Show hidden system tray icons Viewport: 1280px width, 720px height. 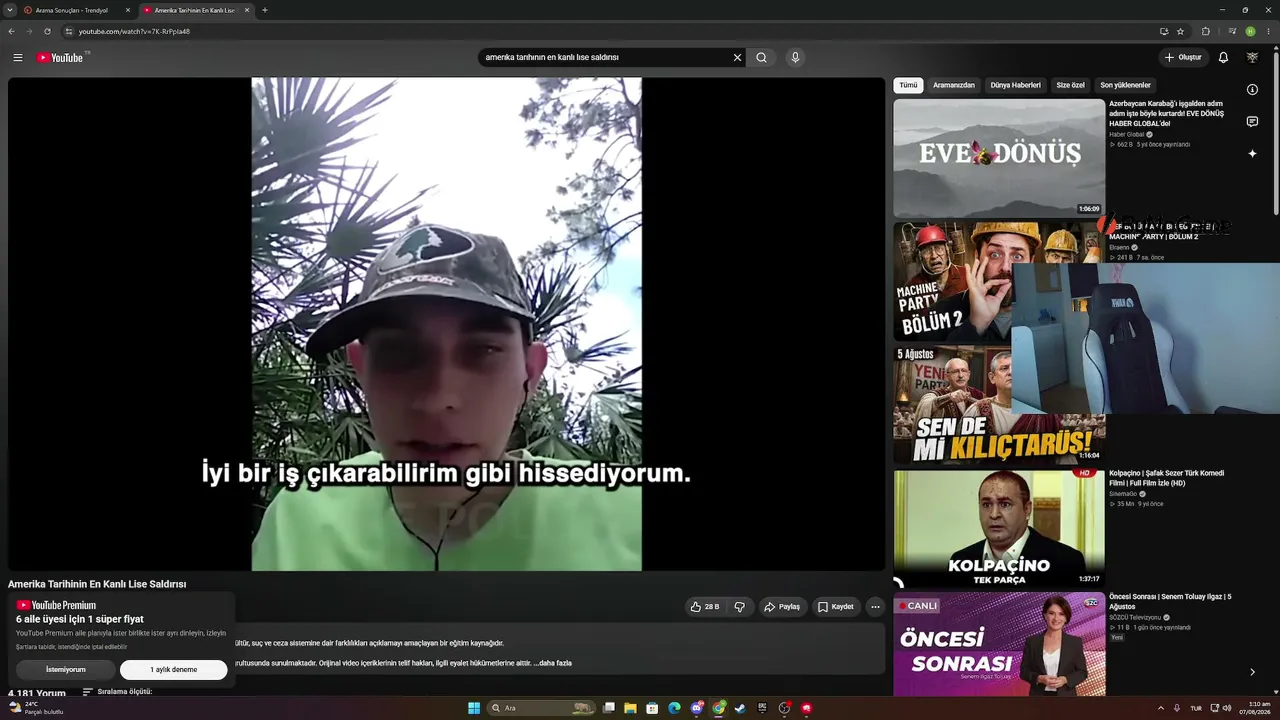pyautogui.click(x=1161, y=708)
